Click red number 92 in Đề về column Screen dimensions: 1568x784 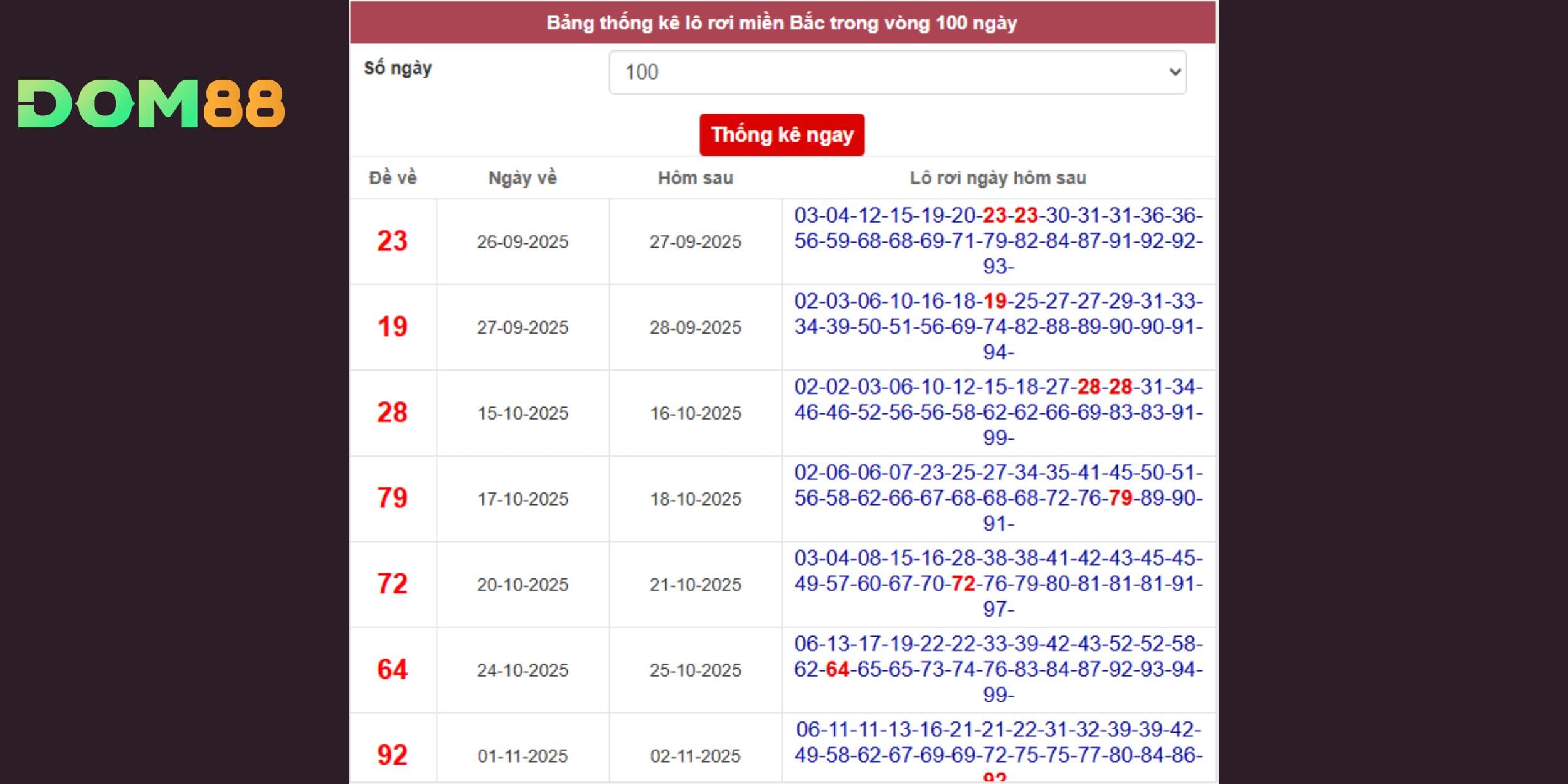coord(393,755)
